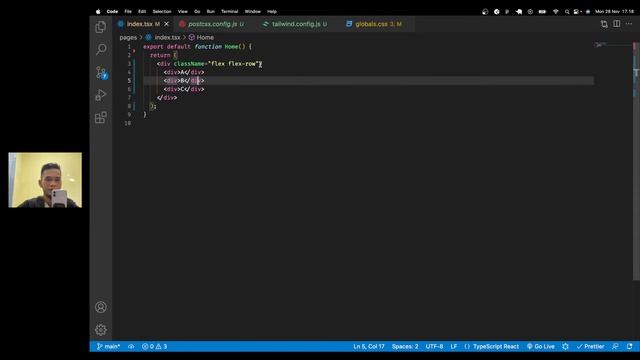640x360 pixels.
Task: Open the Manage gear icon
Action: coord(101,329)
